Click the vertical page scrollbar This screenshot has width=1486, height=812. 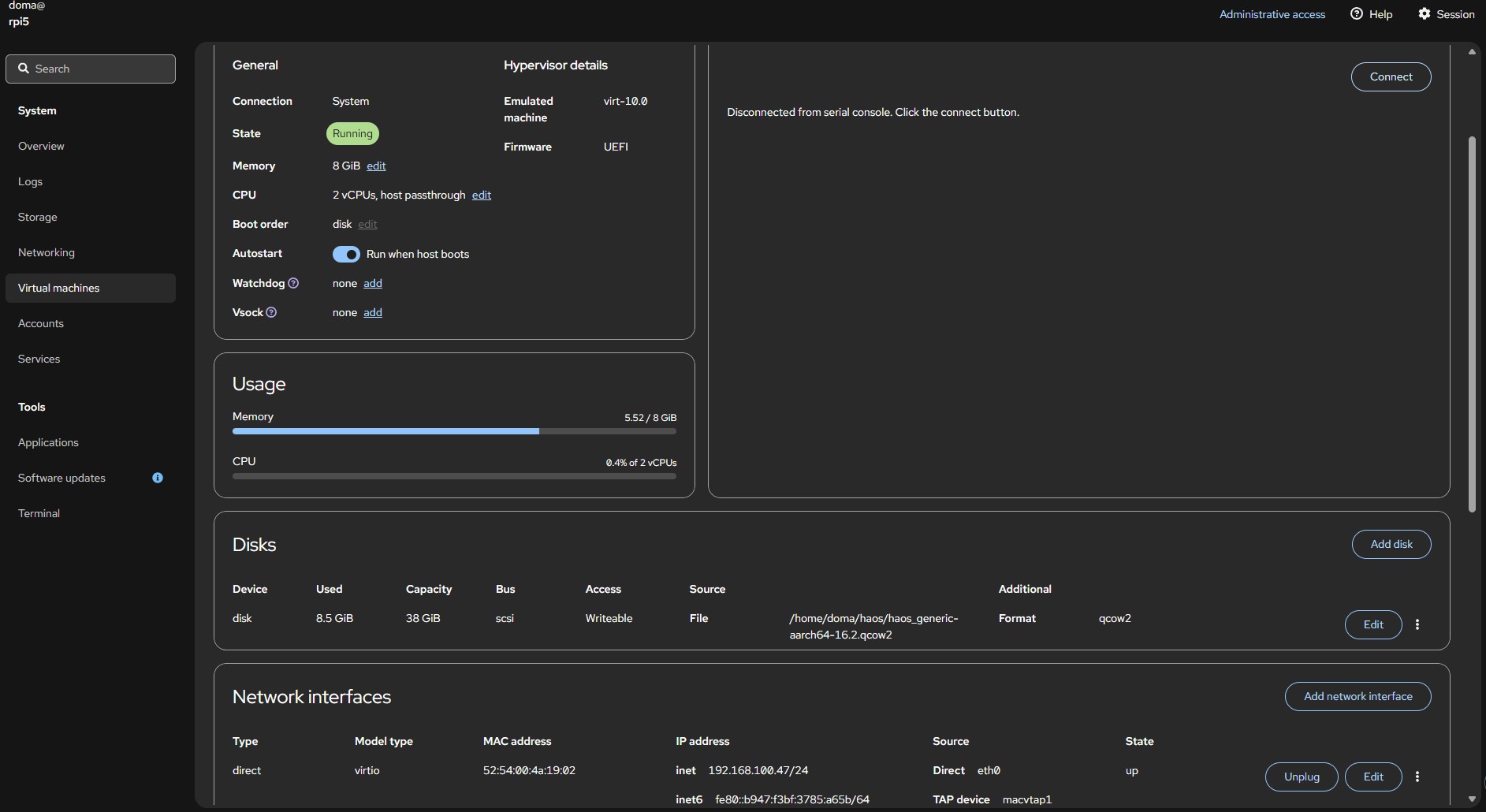[1471, 323]
